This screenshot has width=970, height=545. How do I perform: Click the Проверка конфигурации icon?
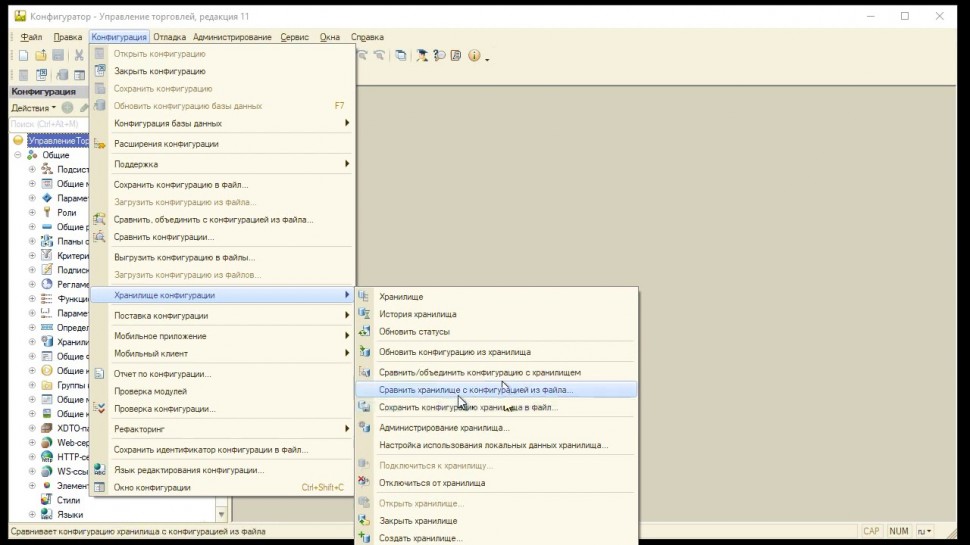click(99, 409)
